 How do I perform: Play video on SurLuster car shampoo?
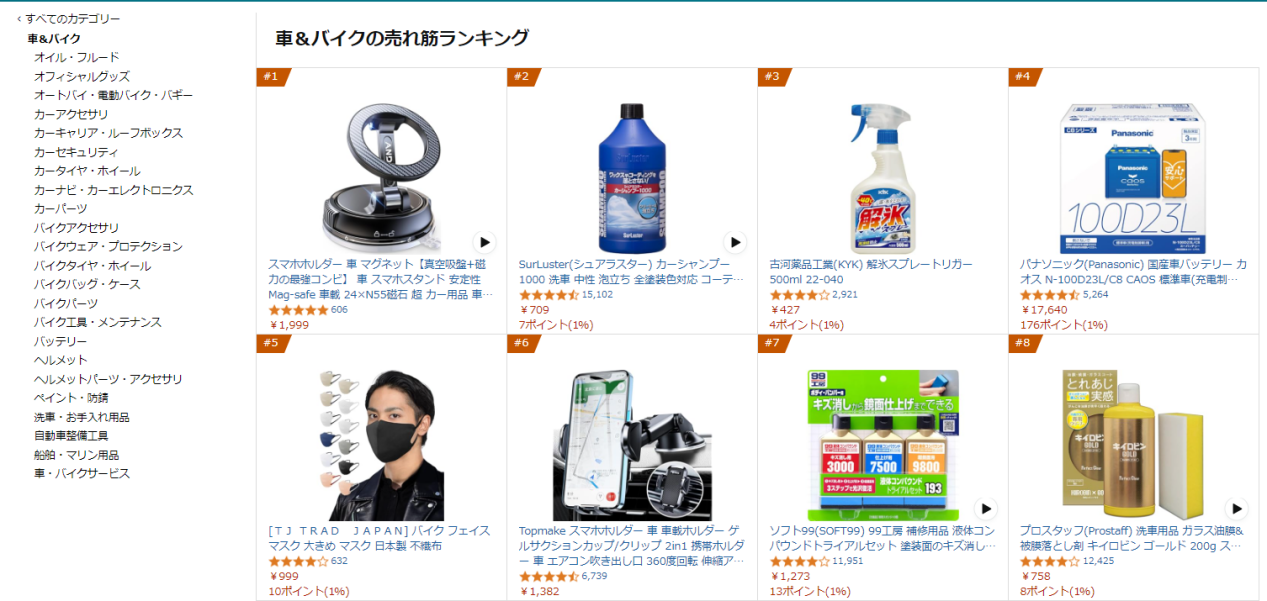(x=735, y=242)
